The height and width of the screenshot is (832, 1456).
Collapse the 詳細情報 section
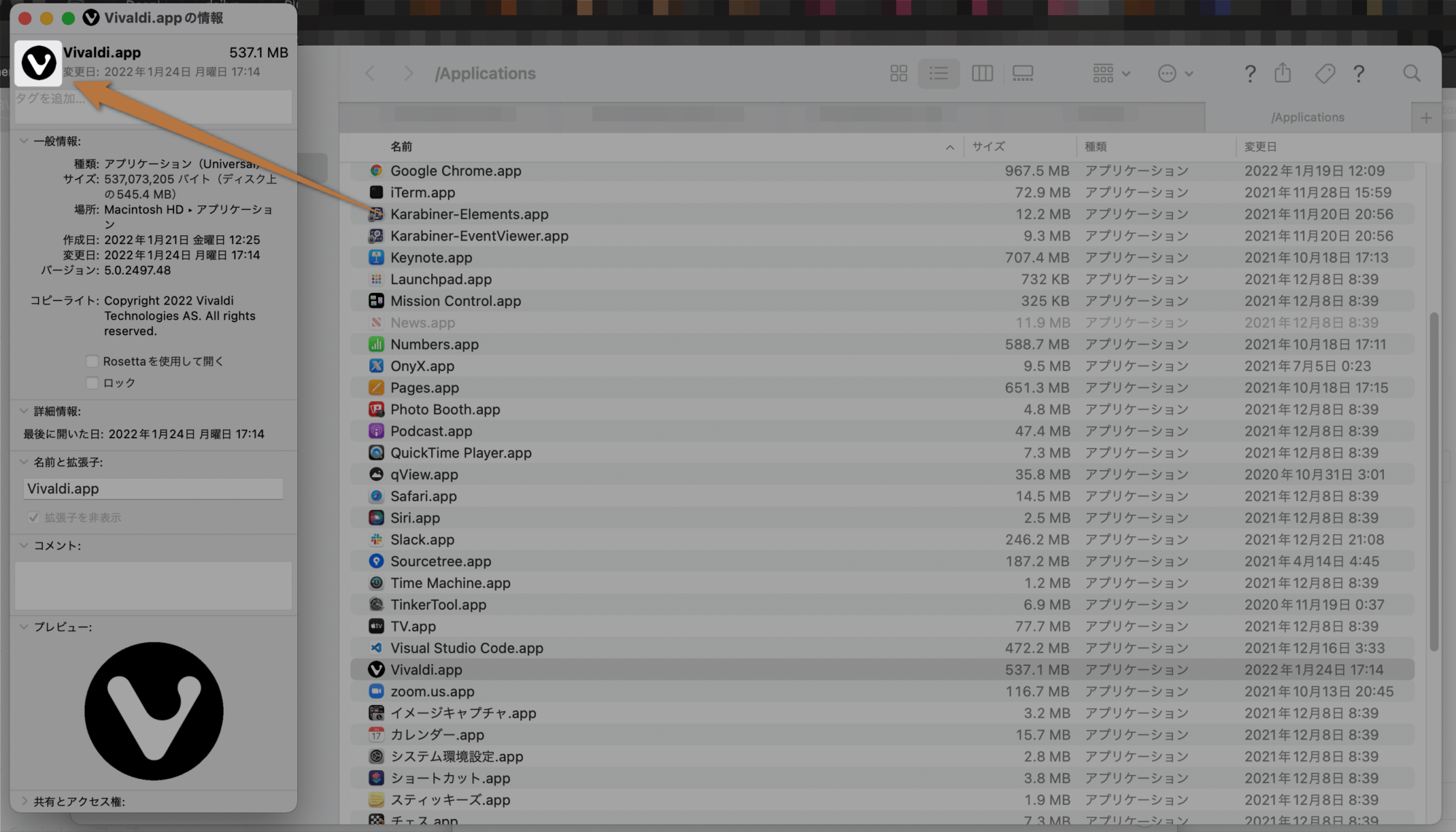[24, 411]
